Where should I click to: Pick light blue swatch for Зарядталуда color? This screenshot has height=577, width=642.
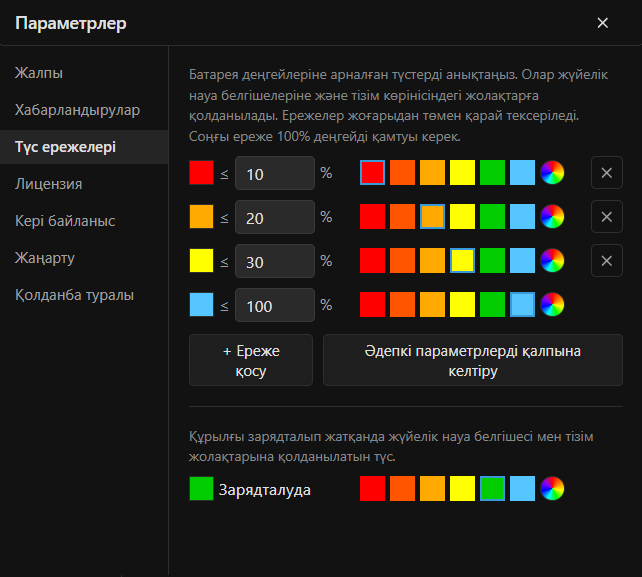coord(522,489)
